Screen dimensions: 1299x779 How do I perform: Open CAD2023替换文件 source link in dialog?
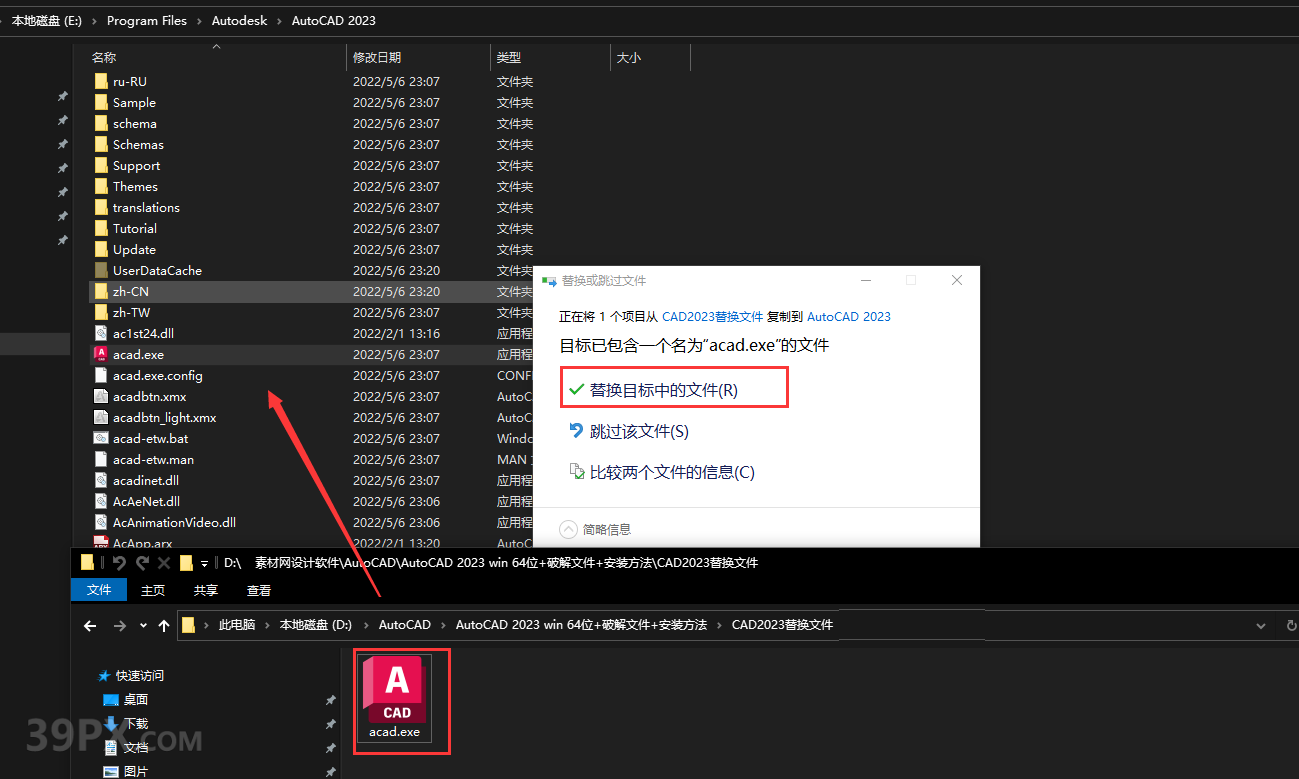712,316
